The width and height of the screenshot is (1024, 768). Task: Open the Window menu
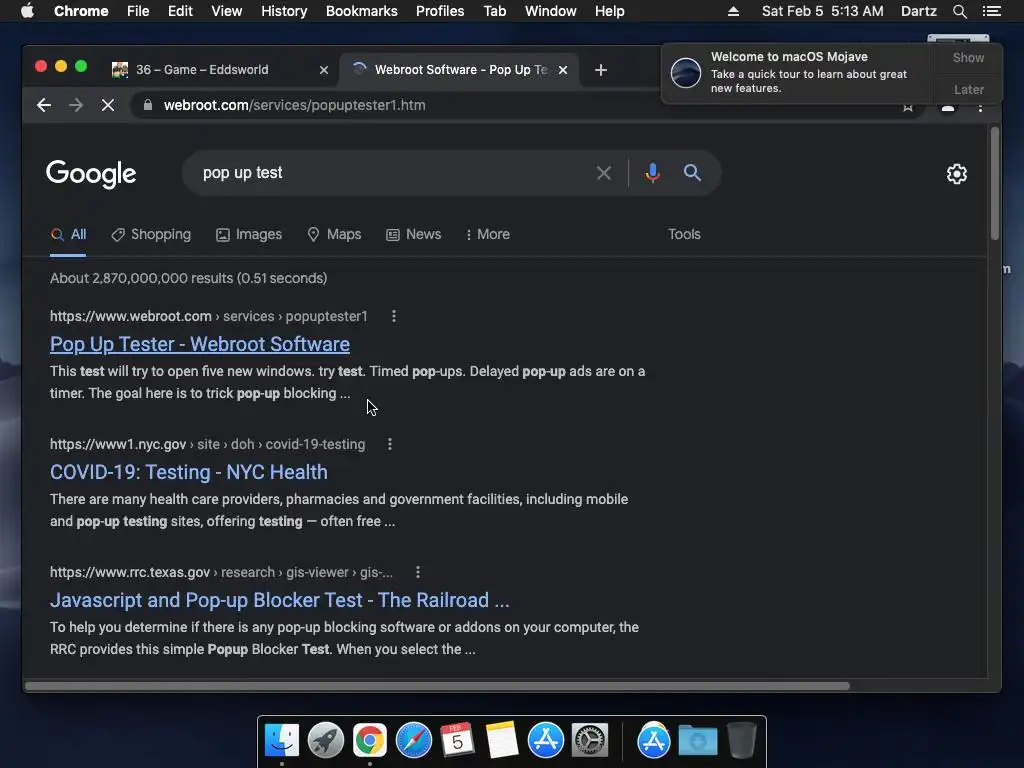(551, 11)
